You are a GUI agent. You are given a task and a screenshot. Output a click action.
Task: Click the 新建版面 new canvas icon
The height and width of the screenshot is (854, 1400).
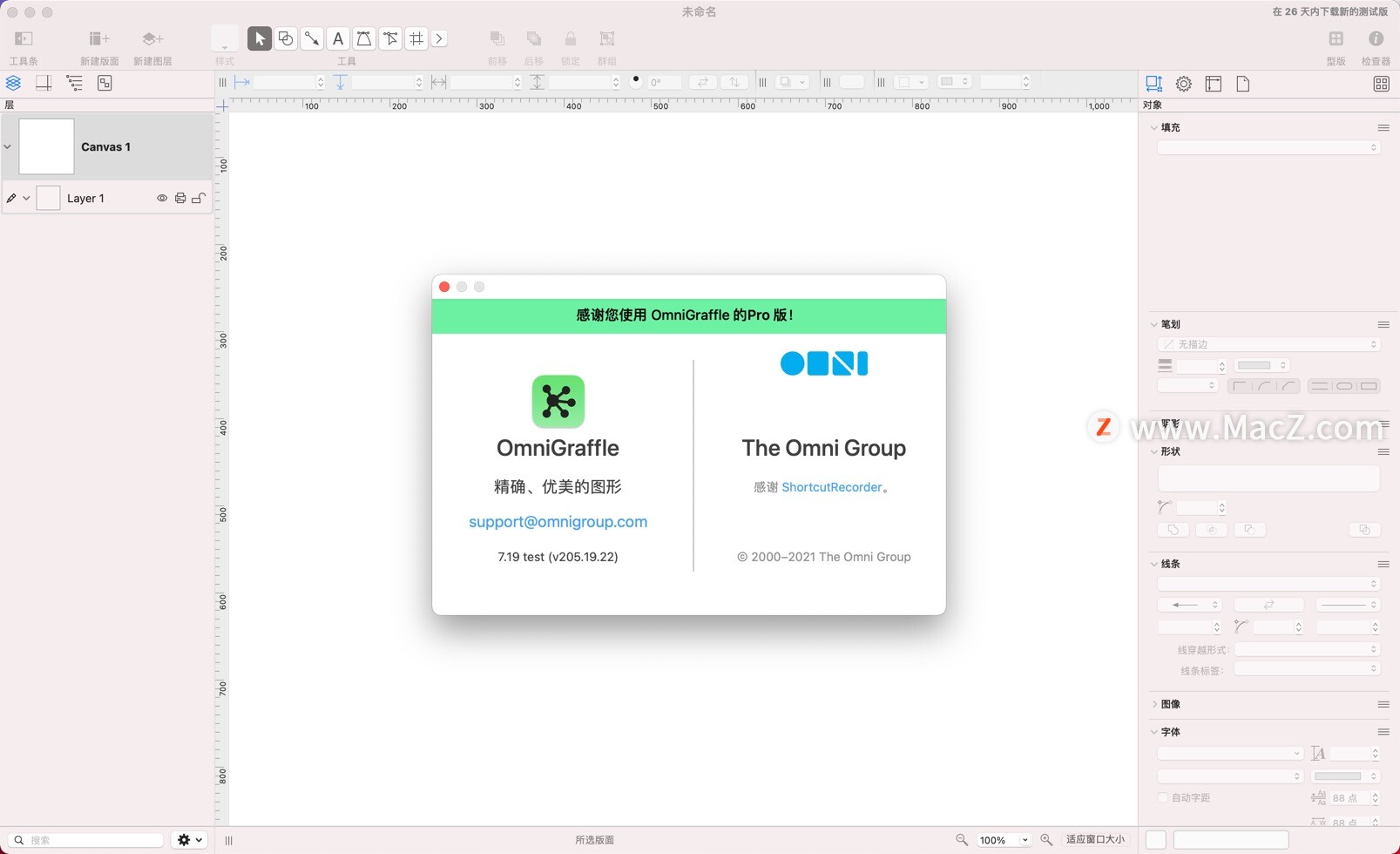(x=99, y=38)
